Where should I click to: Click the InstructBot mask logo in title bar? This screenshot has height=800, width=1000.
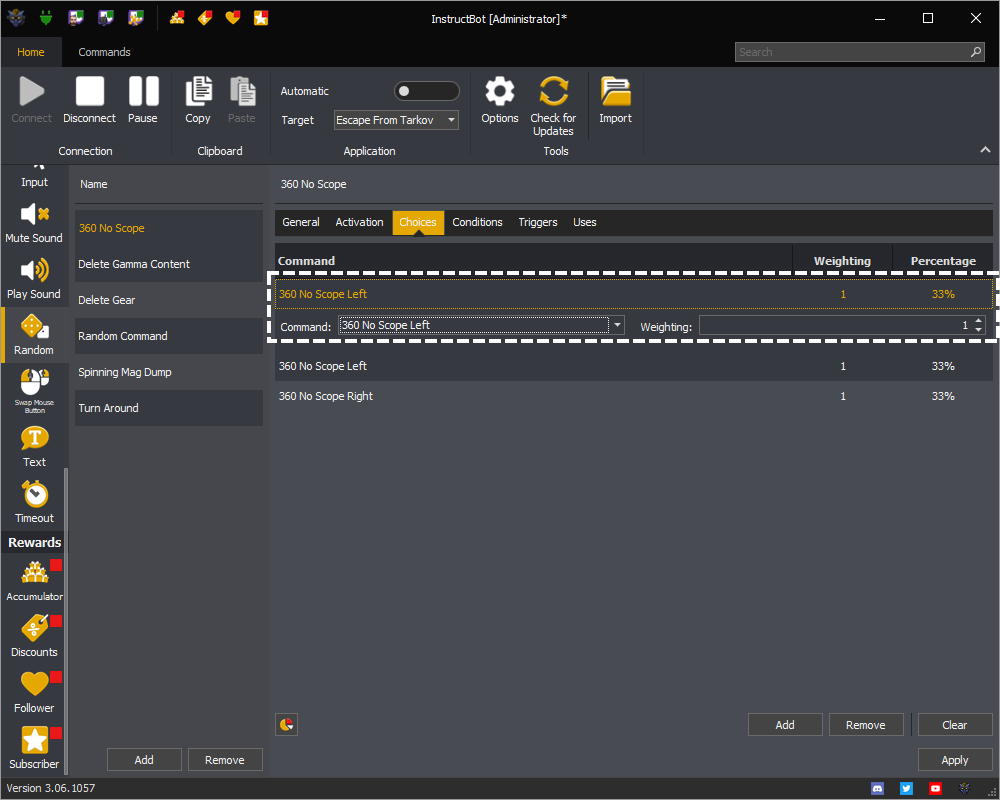click(x=16, y=17)
